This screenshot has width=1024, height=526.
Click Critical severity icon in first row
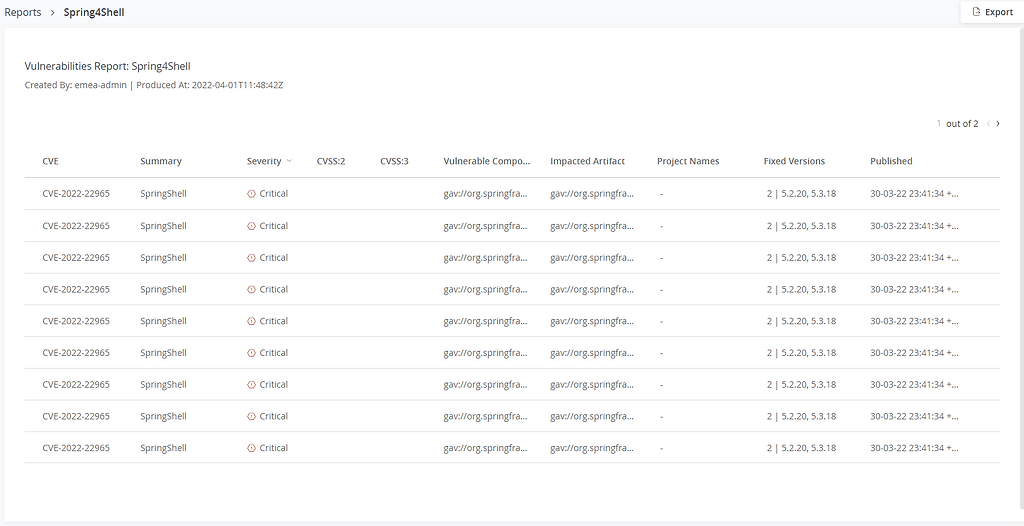pyautogui.click(x=251, y=194)
